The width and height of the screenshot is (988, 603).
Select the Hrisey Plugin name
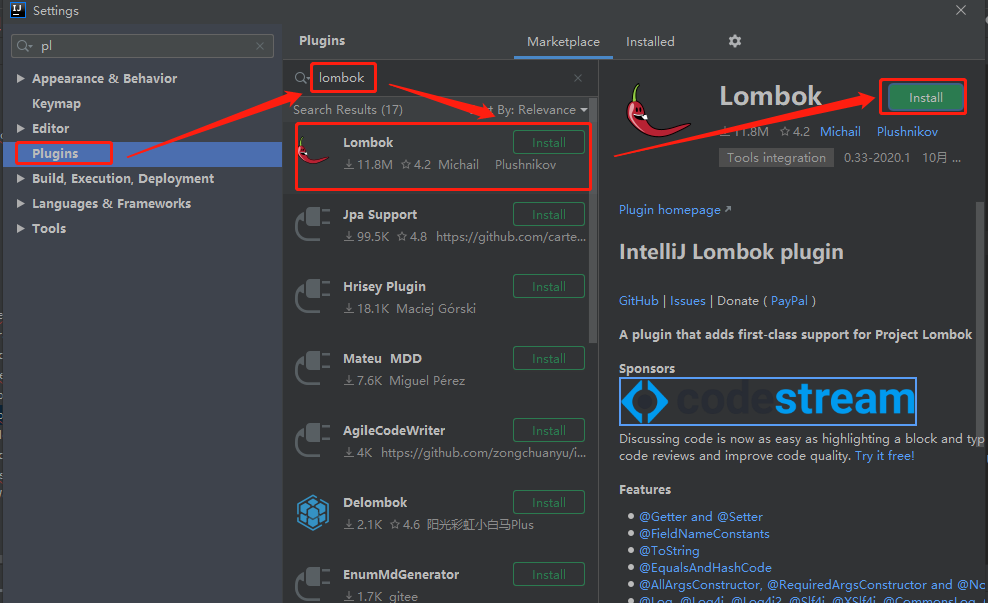click(x=384, y=287)
